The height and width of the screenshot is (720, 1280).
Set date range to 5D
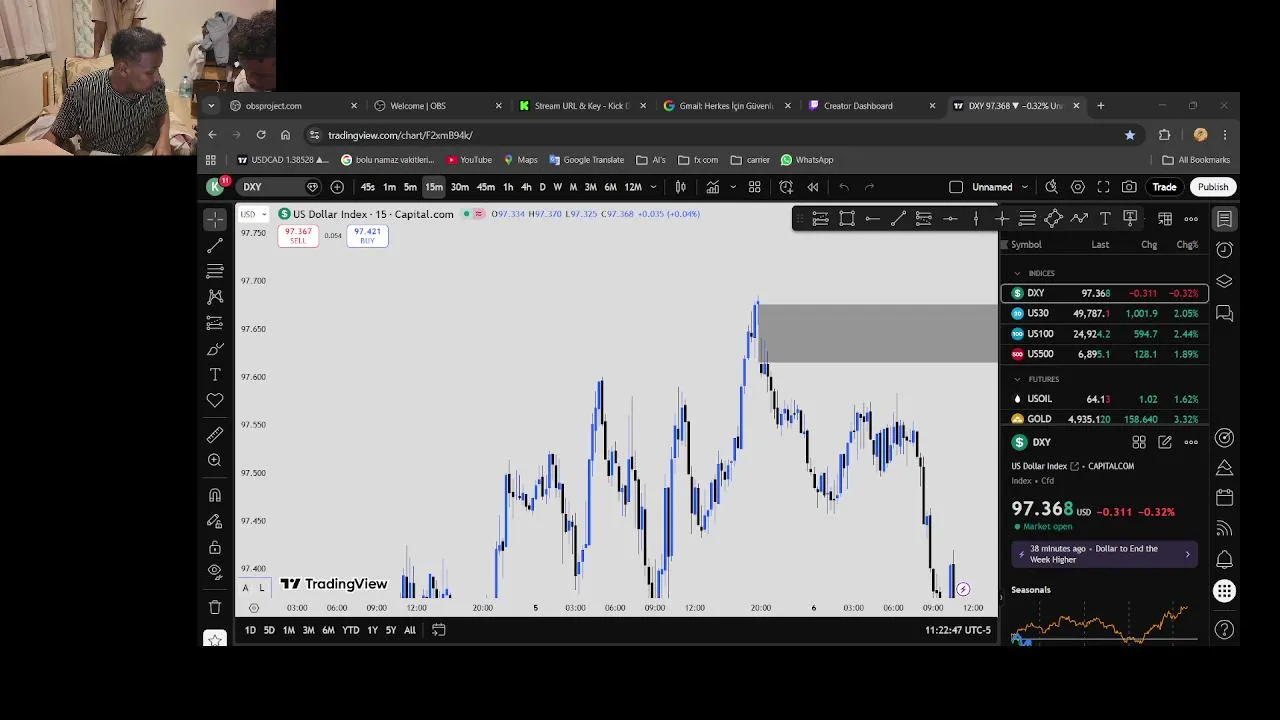click(269, 630)
